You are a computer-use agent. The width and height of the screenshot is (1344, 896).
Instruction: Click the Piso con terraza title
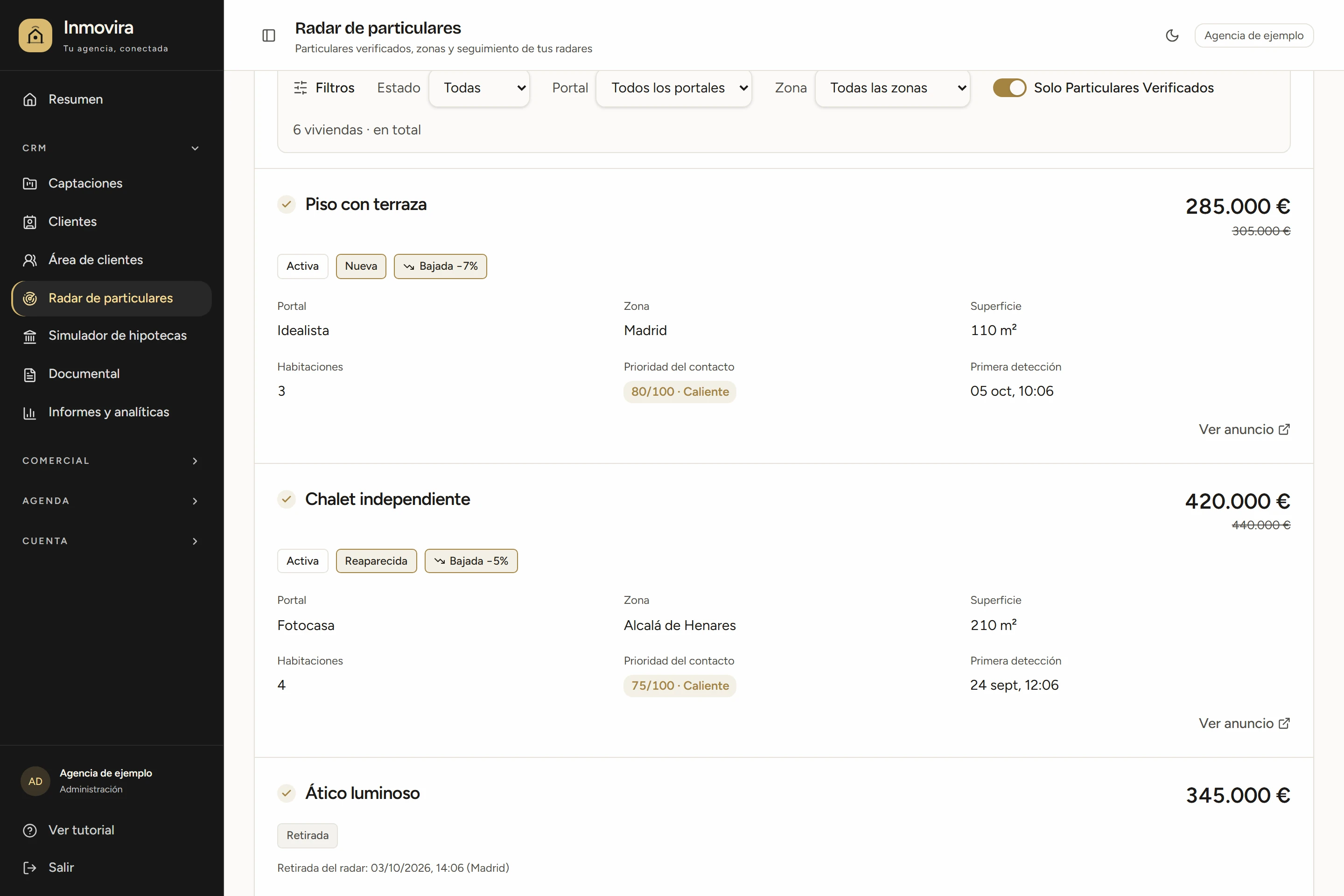(x=366, y=204)
